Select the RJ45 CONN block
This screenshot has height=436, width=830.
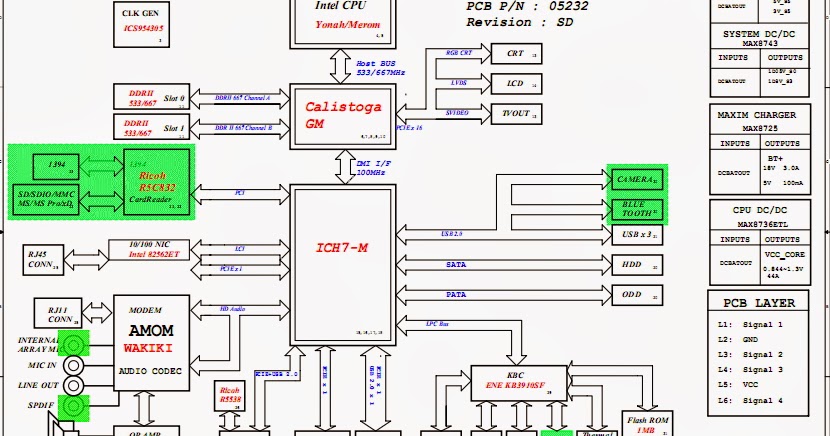click(43, 260)
